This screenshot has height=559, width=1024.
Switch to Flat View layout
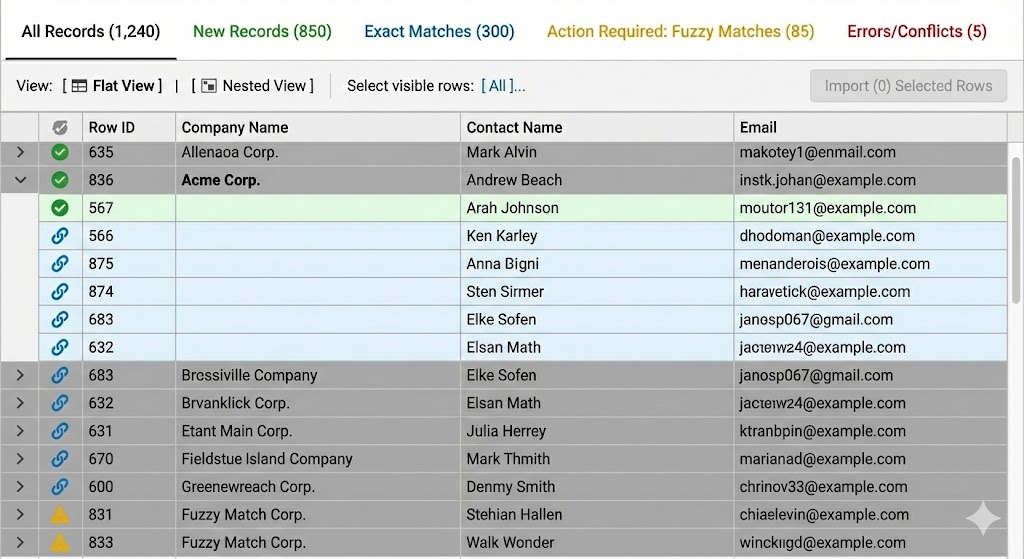(115, 86)
